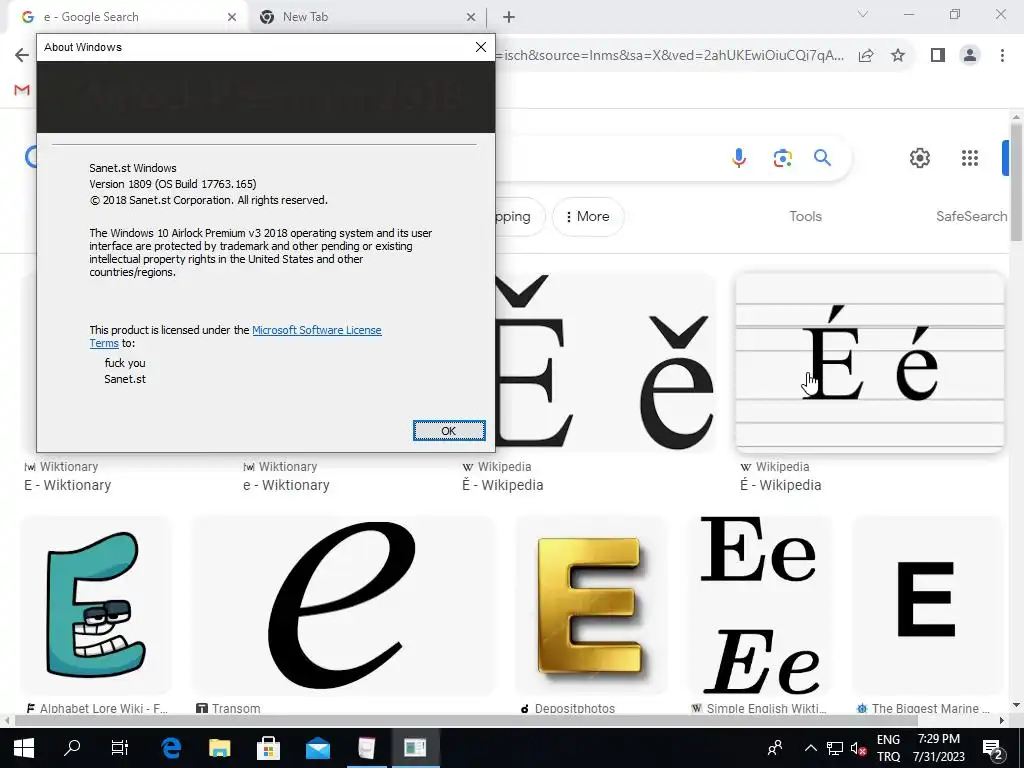Open the People icon in system tray

[775, 748]
